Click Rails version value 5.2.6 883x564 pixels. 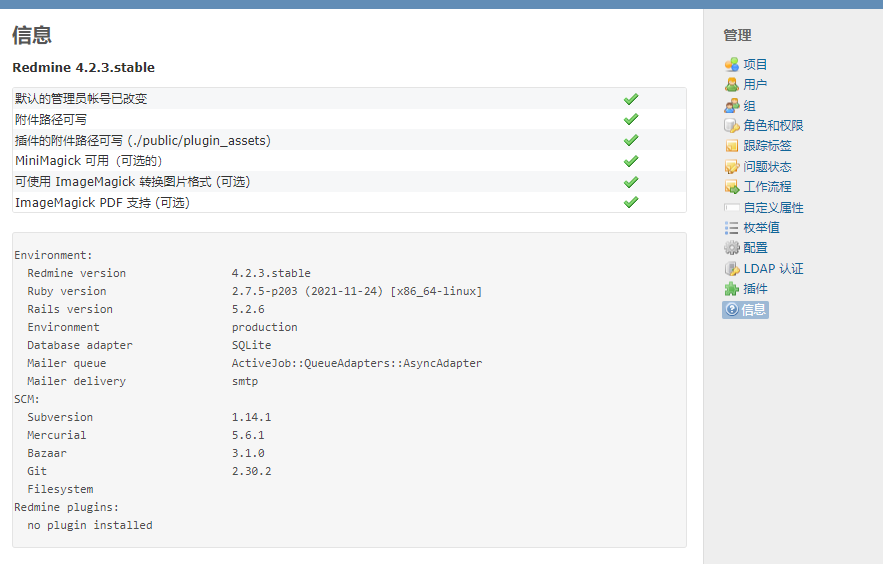point(248,309)
